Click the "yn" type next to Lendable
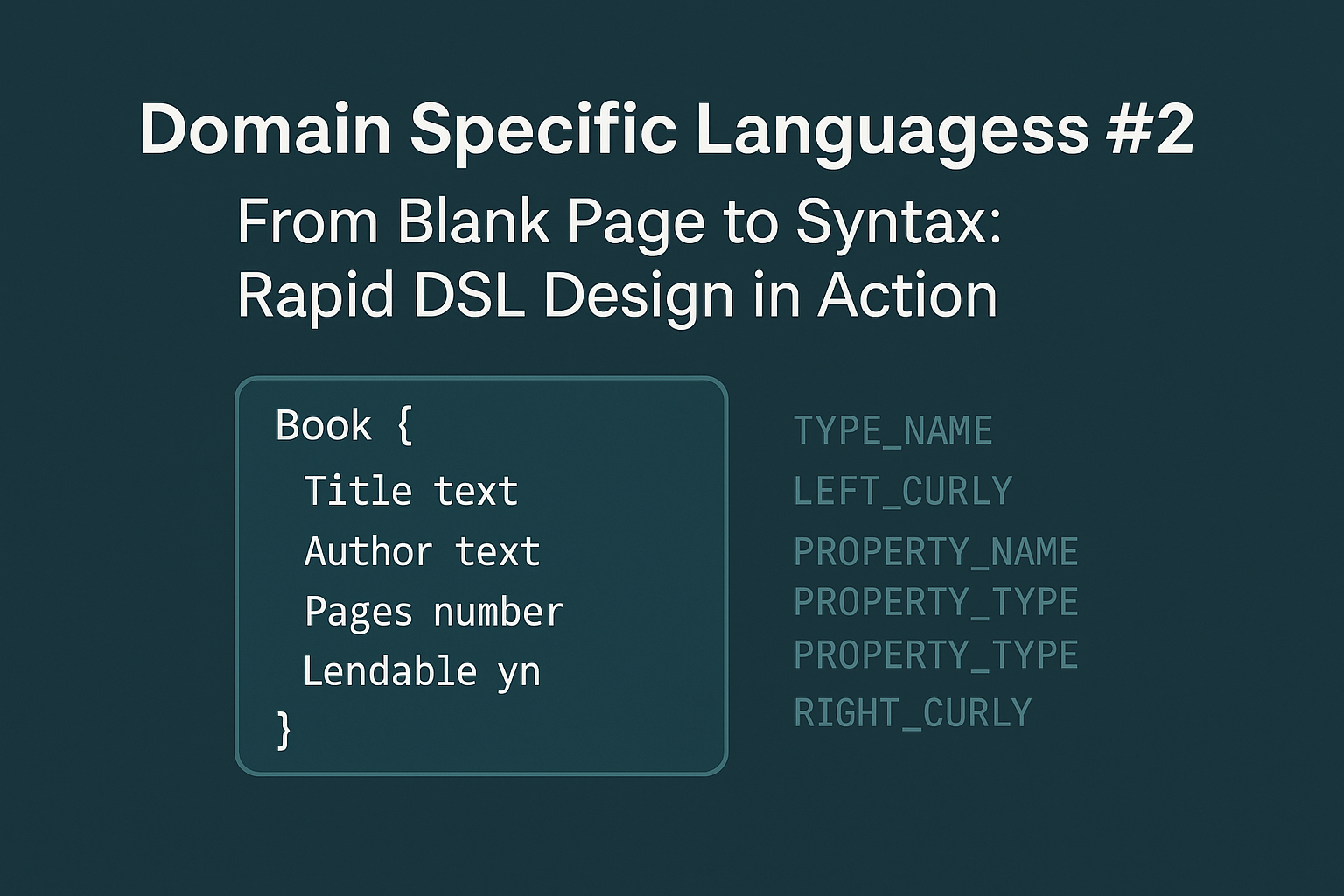The image size is (1344, 896). pos(519,673)
